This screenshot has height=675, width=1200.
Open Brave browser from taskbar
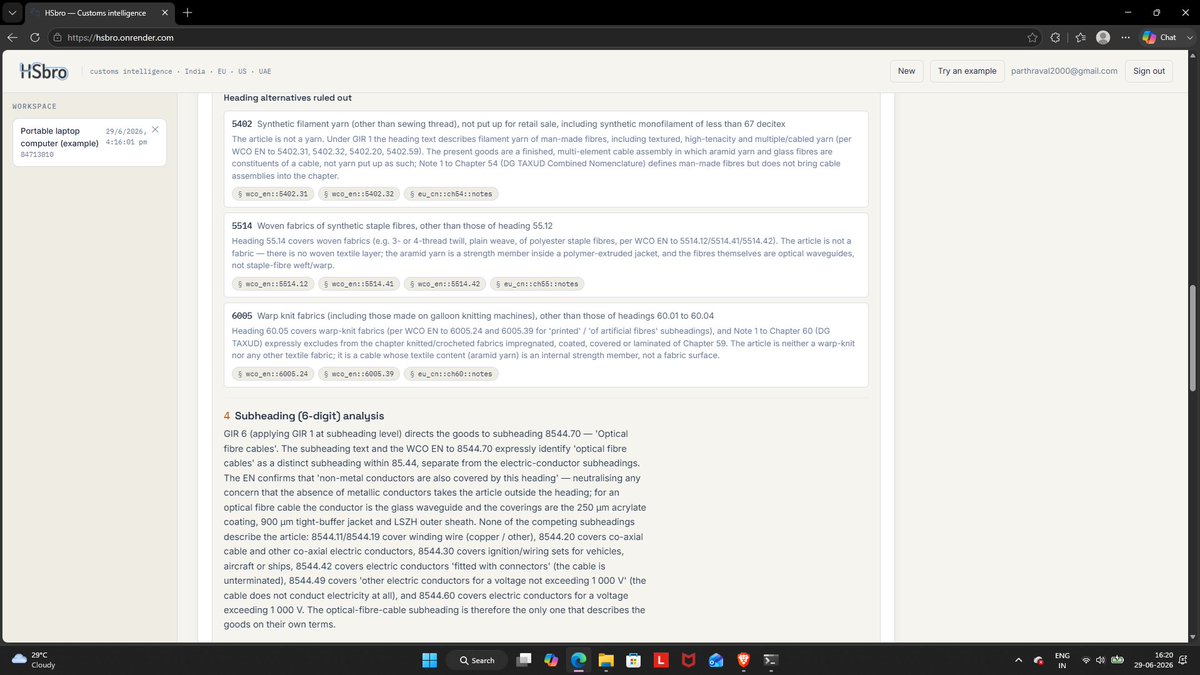[x=743, y=660]
